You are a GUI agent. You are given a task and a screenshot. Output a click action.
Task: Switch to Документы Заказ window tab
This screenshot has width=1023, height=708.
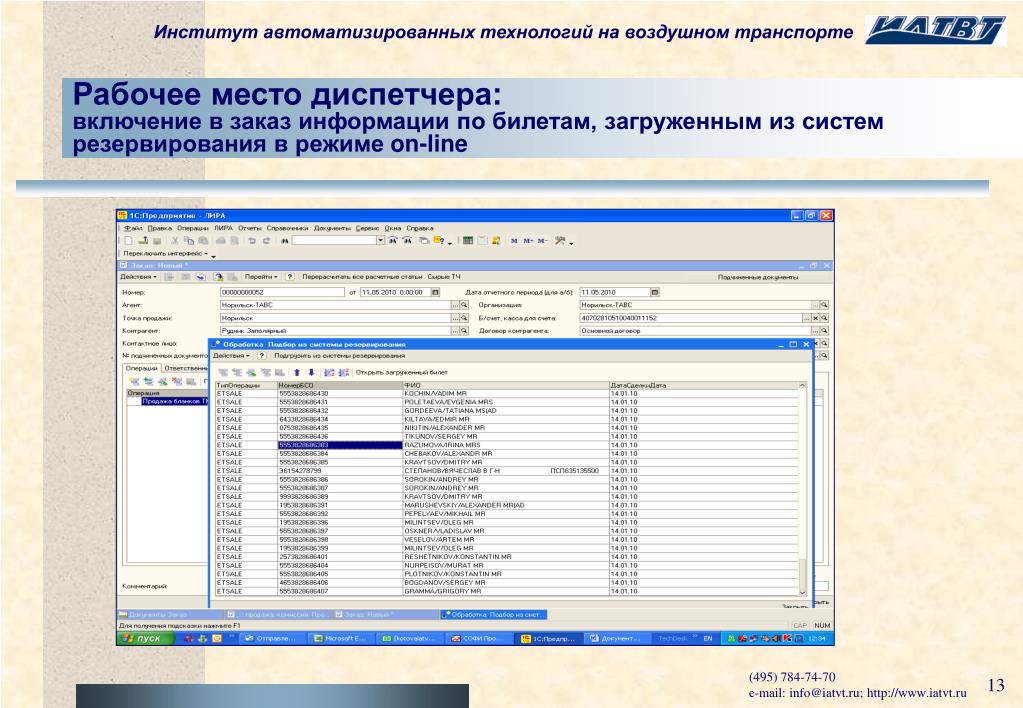coord(170,615)
